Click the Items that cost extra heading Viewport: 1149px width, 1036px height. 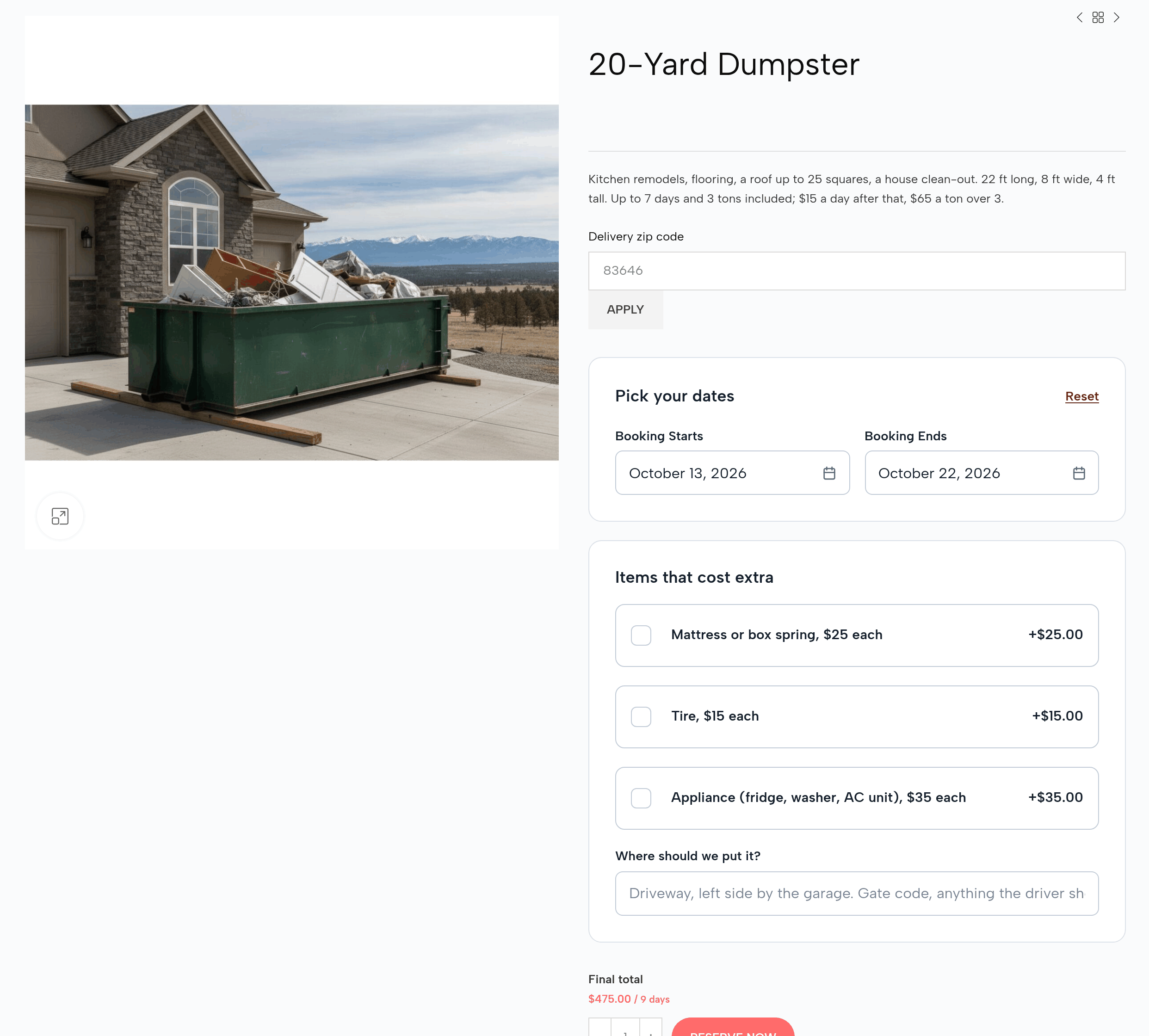click(x=694, y=577)
